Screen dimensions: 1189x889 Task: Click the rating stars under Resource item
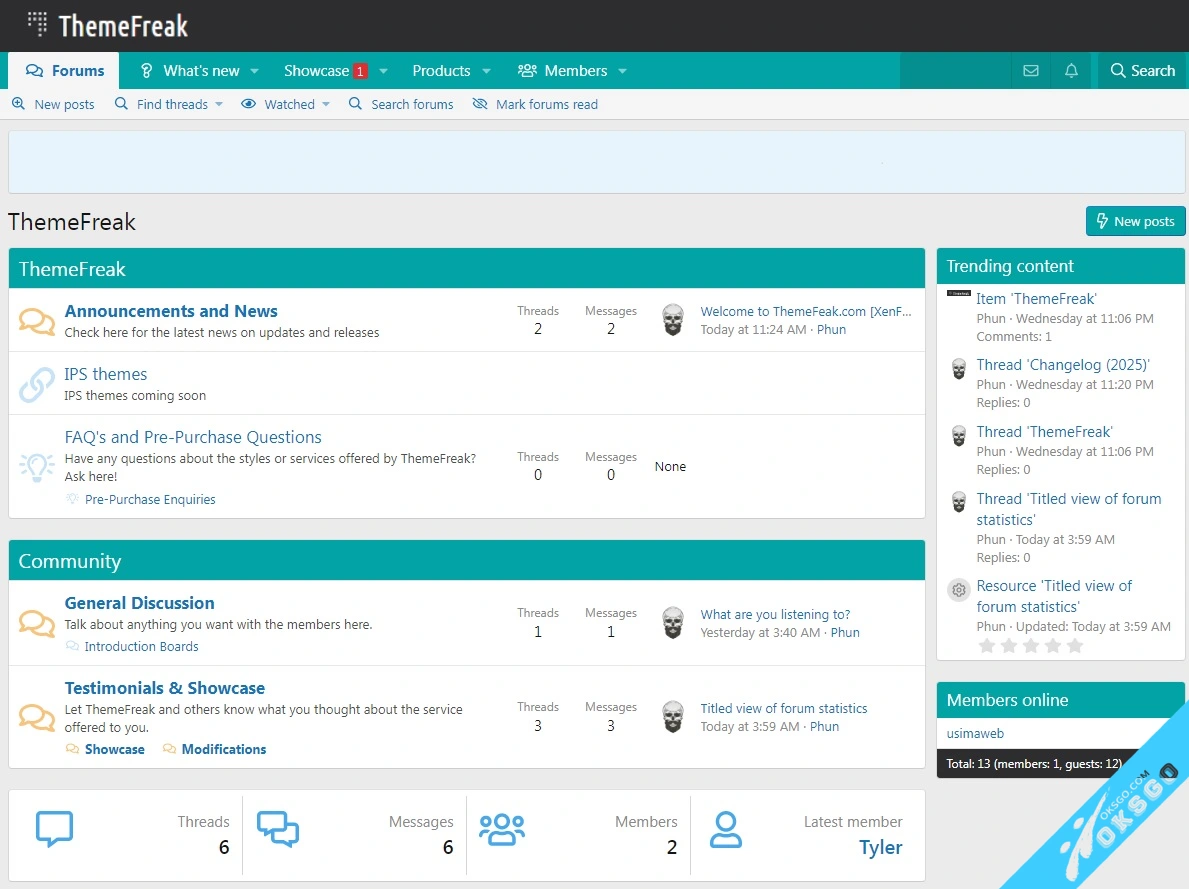1030,646
